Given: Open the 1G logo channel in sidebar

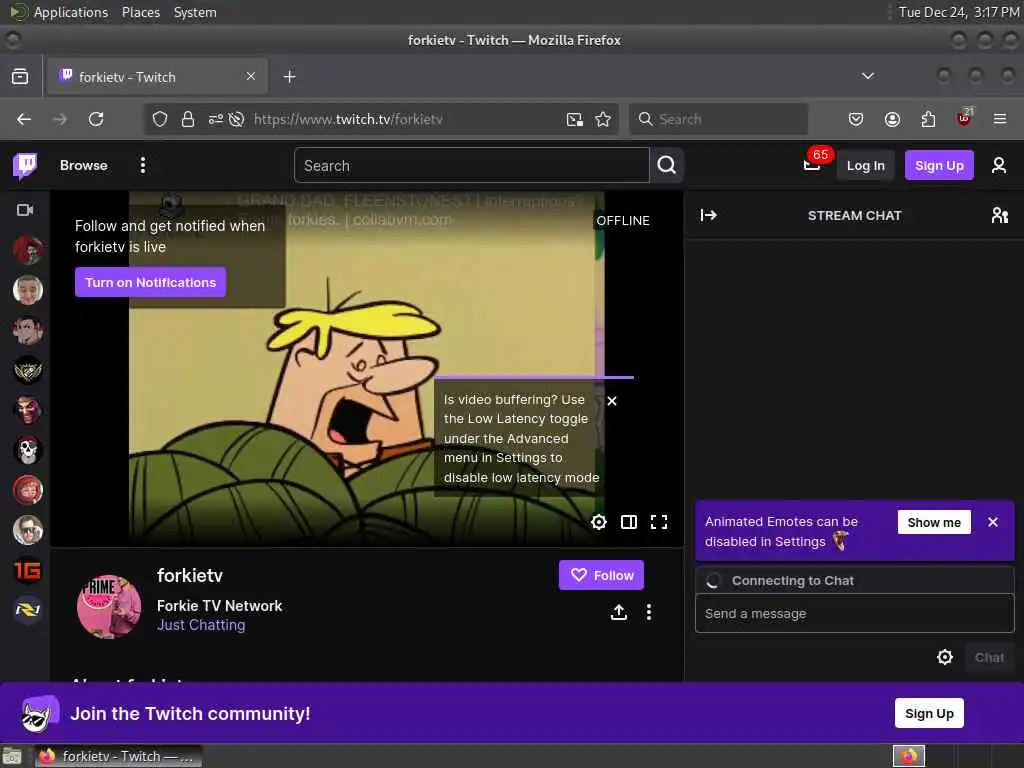Looking at the screenshot, I should tap(28, 571).
